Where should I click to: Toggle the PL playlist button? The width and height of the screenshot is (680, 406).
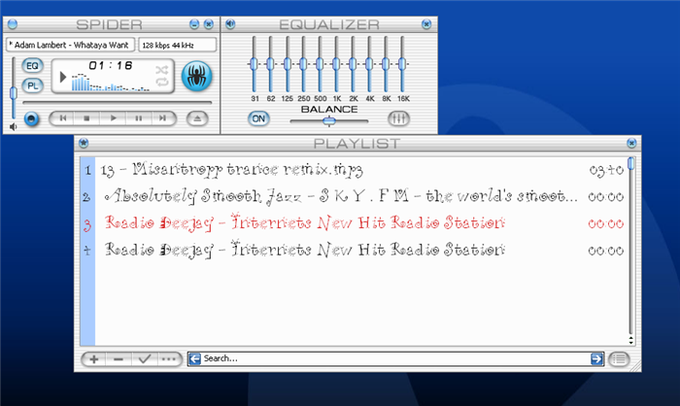click(x=33, y=85)
